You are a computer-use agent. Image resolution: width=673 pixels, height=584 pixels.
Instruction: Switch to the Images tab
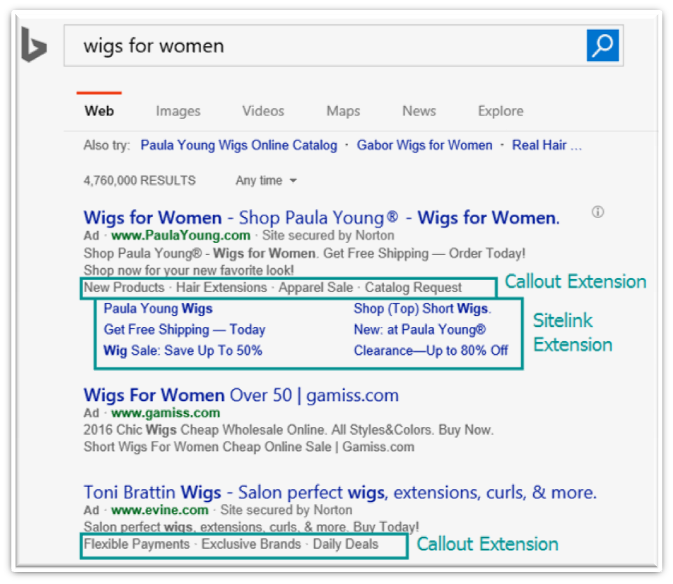pos(178,111)
